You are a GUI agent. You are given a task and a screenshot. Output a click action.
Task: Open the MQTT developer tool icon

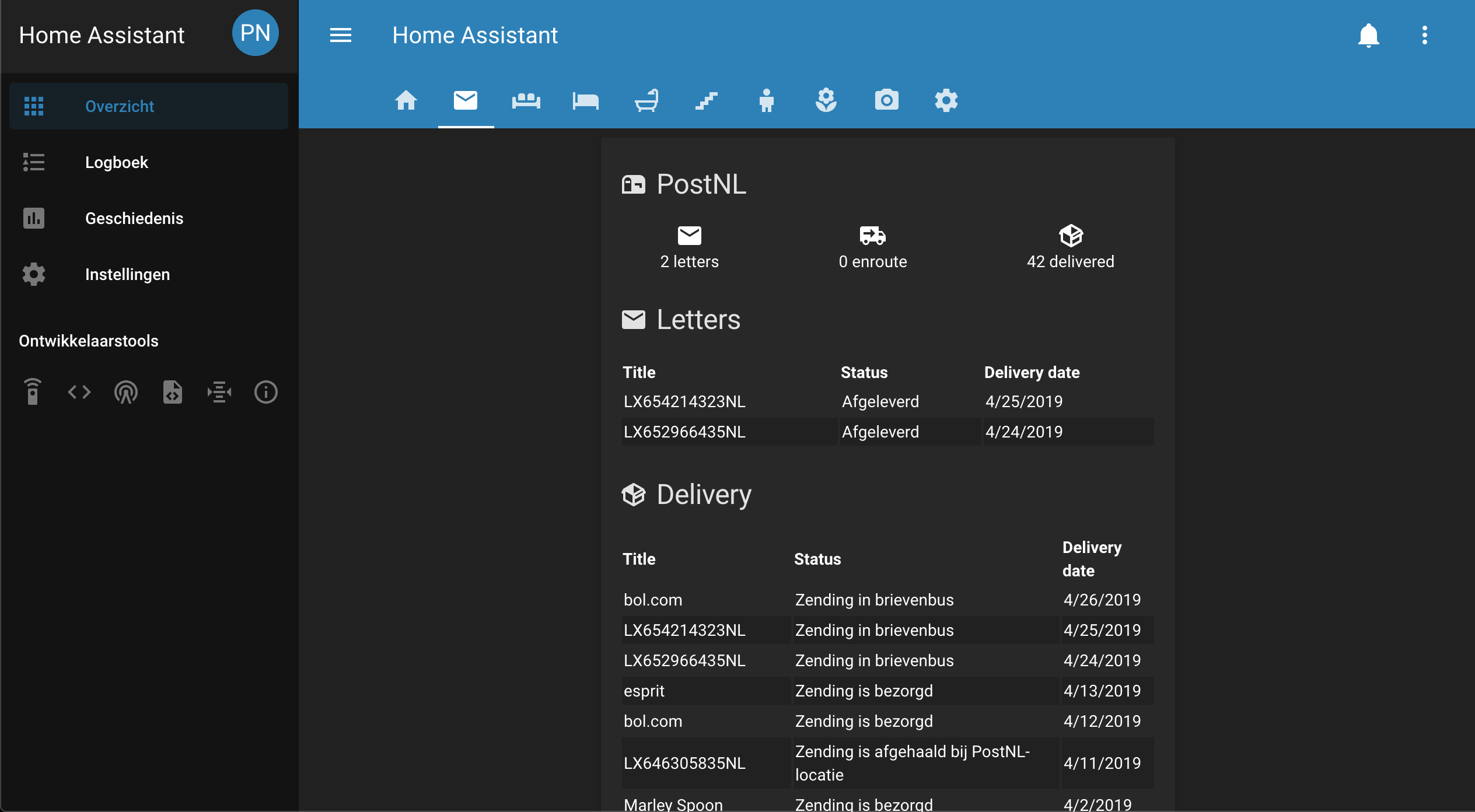pos(219,392)
